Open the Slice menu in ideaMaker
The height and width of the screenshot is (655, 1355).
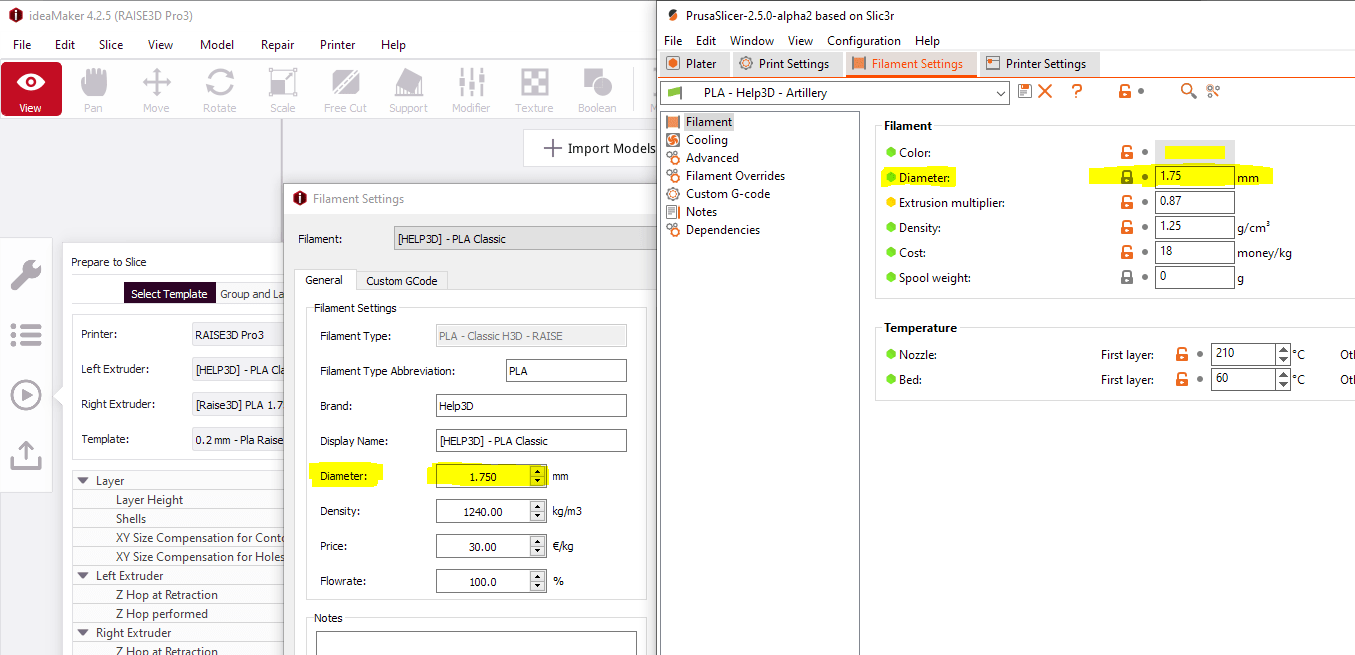coord(111,44)
